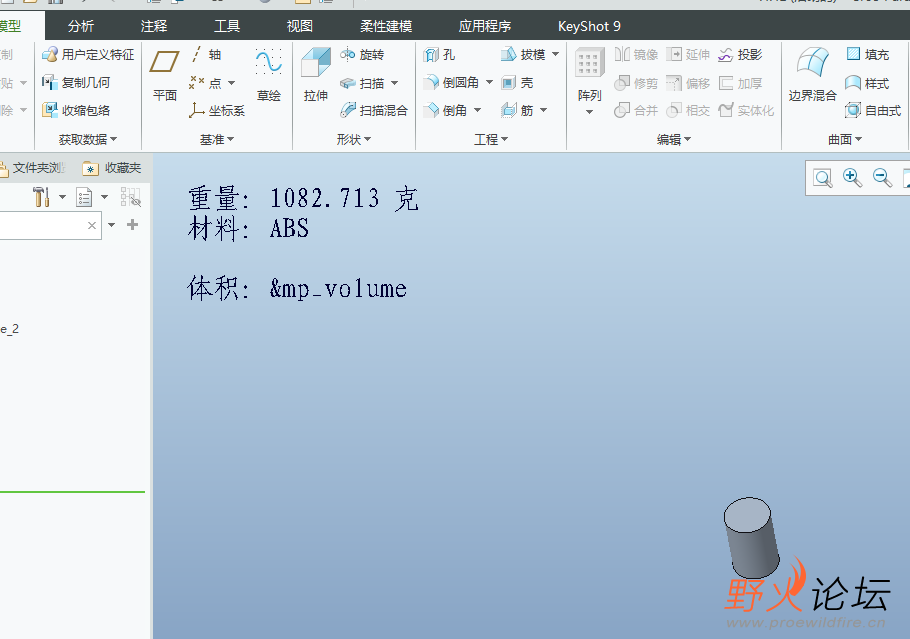
Task: Add a search filter with plus
Action: coord(132,225)
